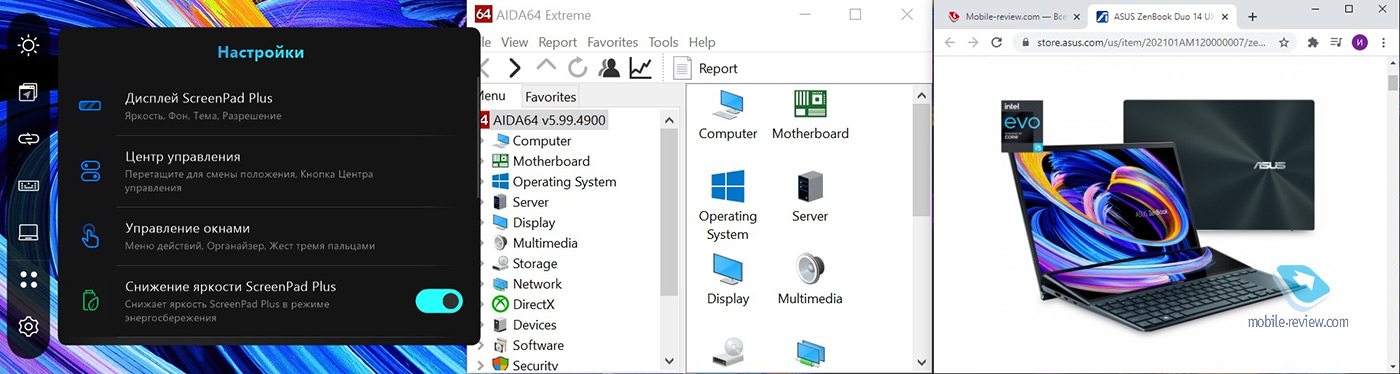Click the window swap icon in ScreenPad sidebar

[28, 92]
